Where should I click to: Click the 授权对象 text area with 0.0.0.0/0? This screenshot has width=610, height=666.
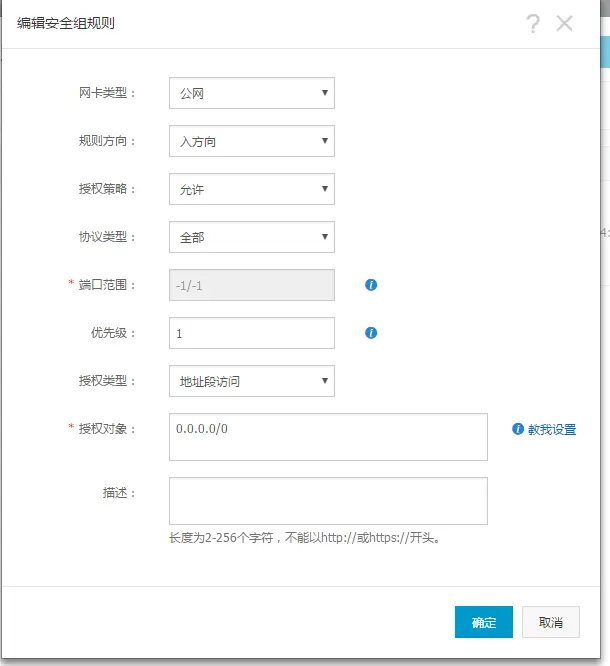pos(328,437)
